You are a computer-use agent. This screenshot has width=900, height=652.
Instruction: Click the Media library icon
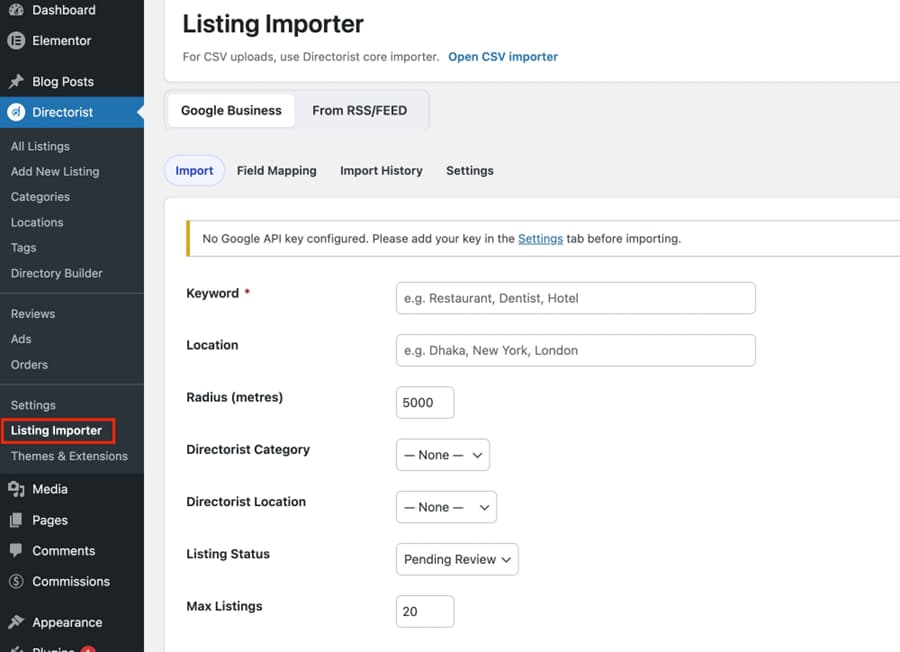[16, 489]
